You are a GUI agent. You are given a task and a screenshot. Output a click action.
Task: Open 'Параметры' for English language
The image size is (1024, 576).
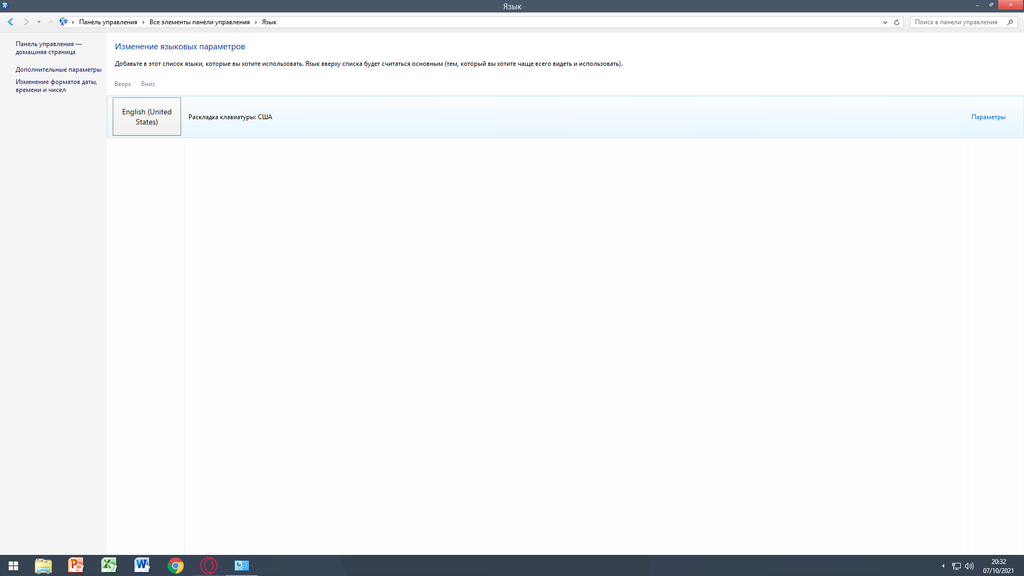click(x=988, y=117)
